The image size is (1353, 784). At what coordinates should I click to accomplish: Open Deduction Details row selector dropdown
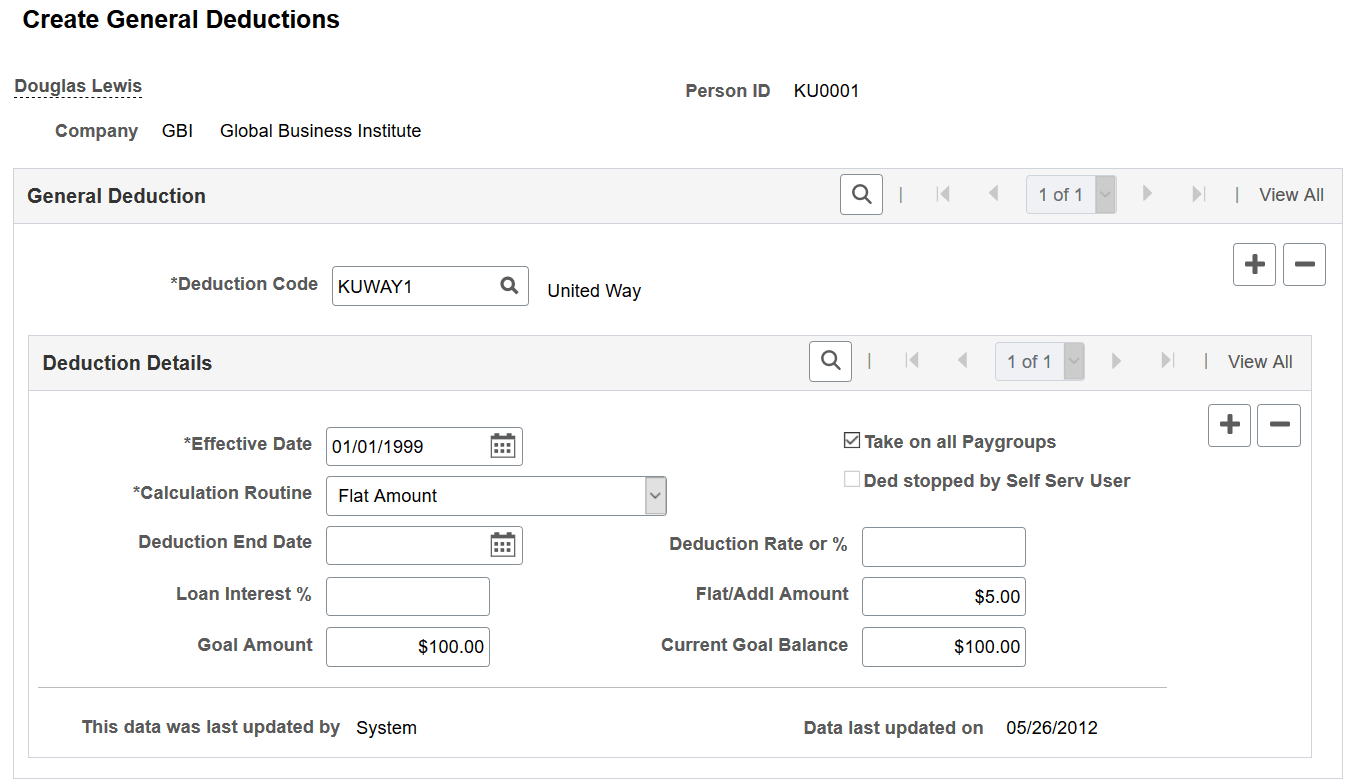coord(1074,362)
